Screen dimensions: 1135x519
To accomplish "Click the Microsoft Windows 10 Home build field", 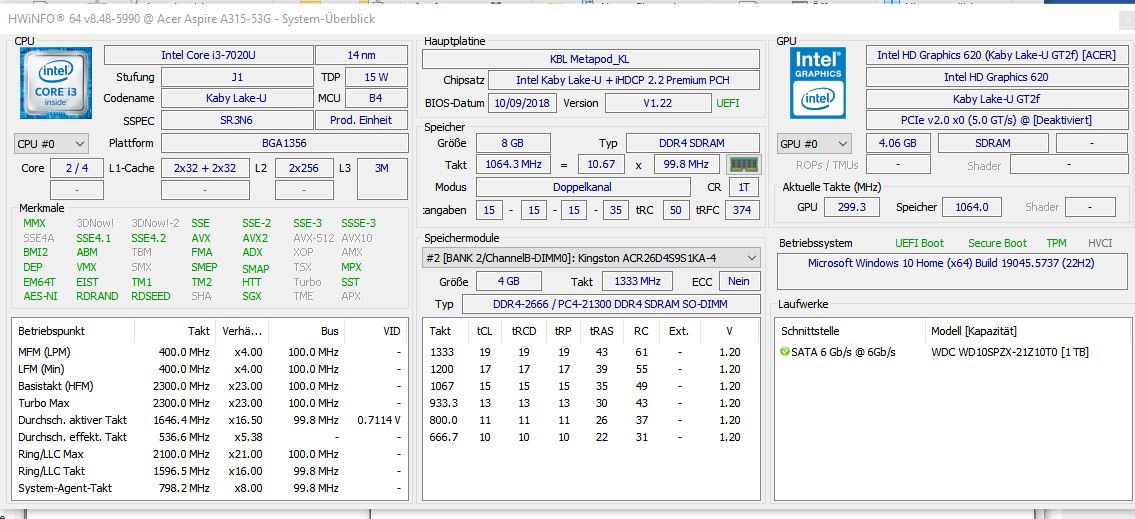I will [x=952, y=270].
